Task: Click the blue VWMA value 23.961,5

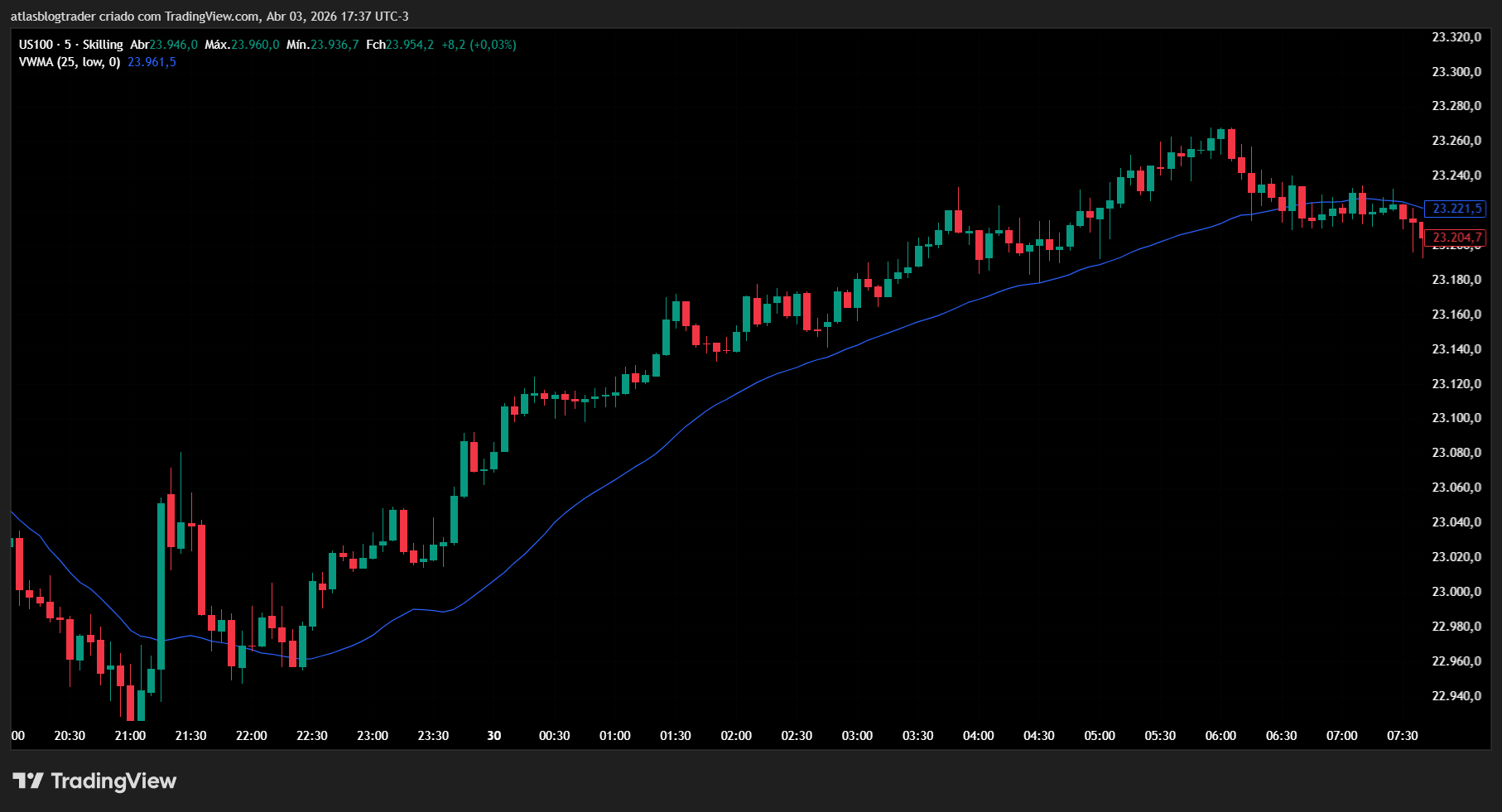Action: [x=152, y=62]
